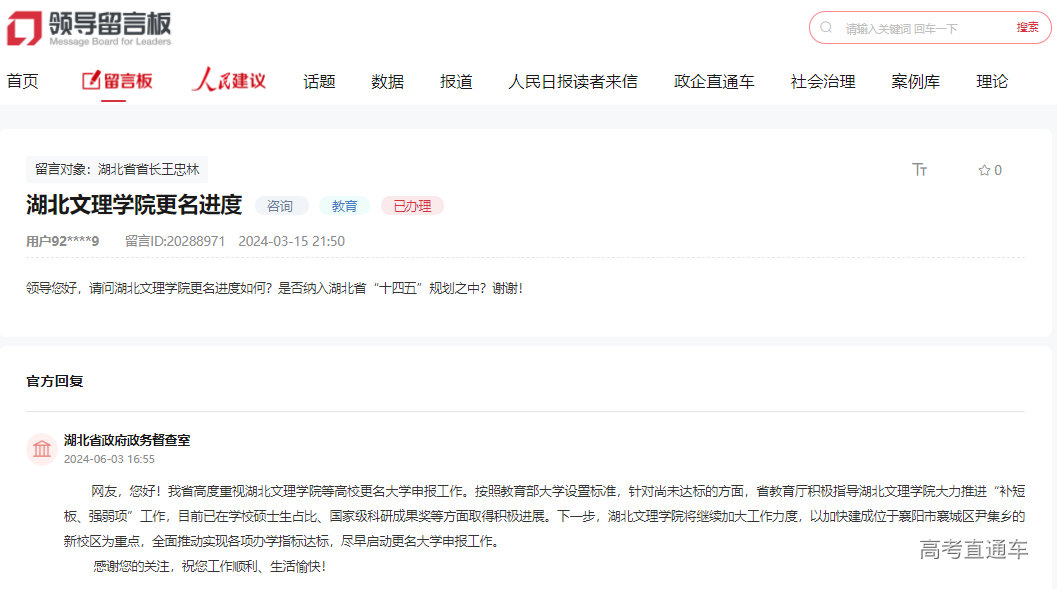Open the 案例库 menu item
Screen dimensions: 1057x589
click(915, 80)
